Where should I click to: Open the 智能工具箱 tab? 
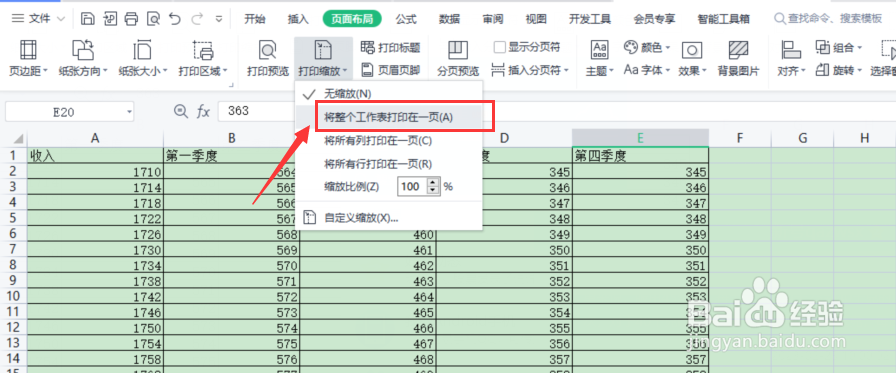click(x=723, y=19)
